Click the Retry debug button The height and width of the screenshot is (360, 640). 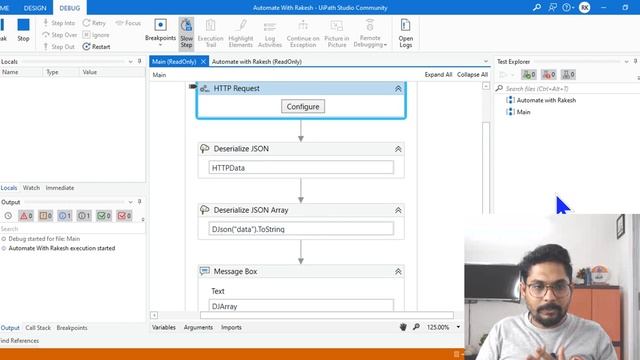pyautogui.click(x=94, y=23)
